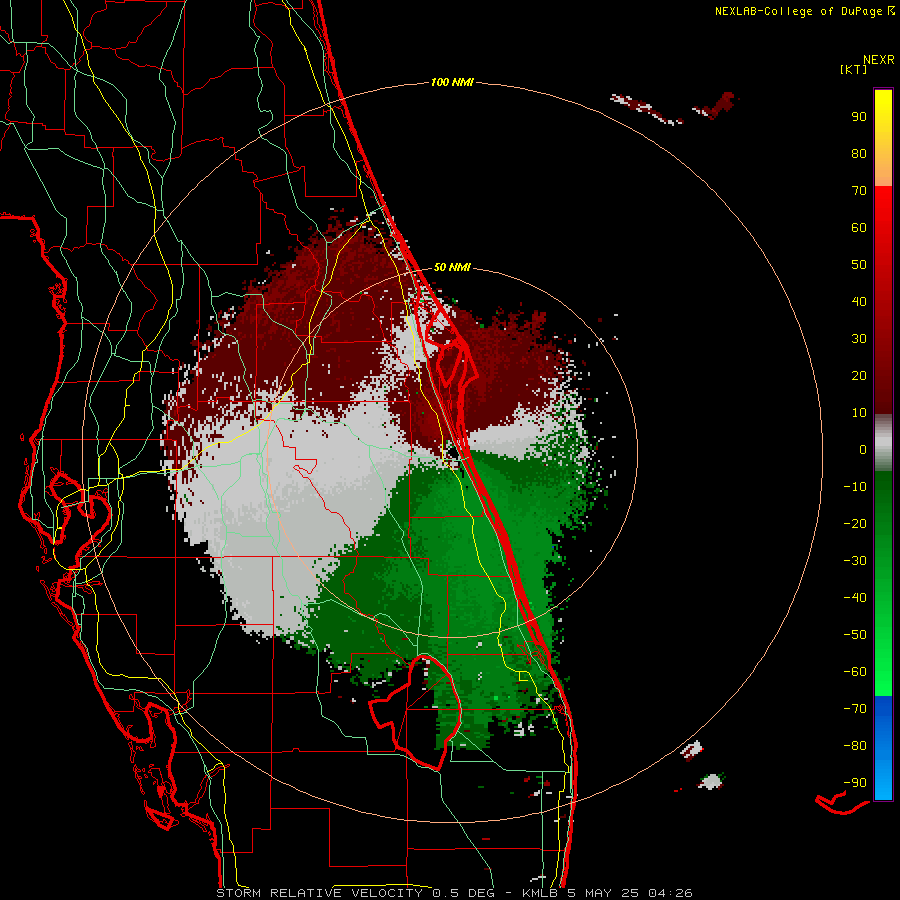Click the KMLB 5 MAY 25 04:26 timestamp
Image resolution: width=900 pixels, height=900 pixels.
[607, 893]
